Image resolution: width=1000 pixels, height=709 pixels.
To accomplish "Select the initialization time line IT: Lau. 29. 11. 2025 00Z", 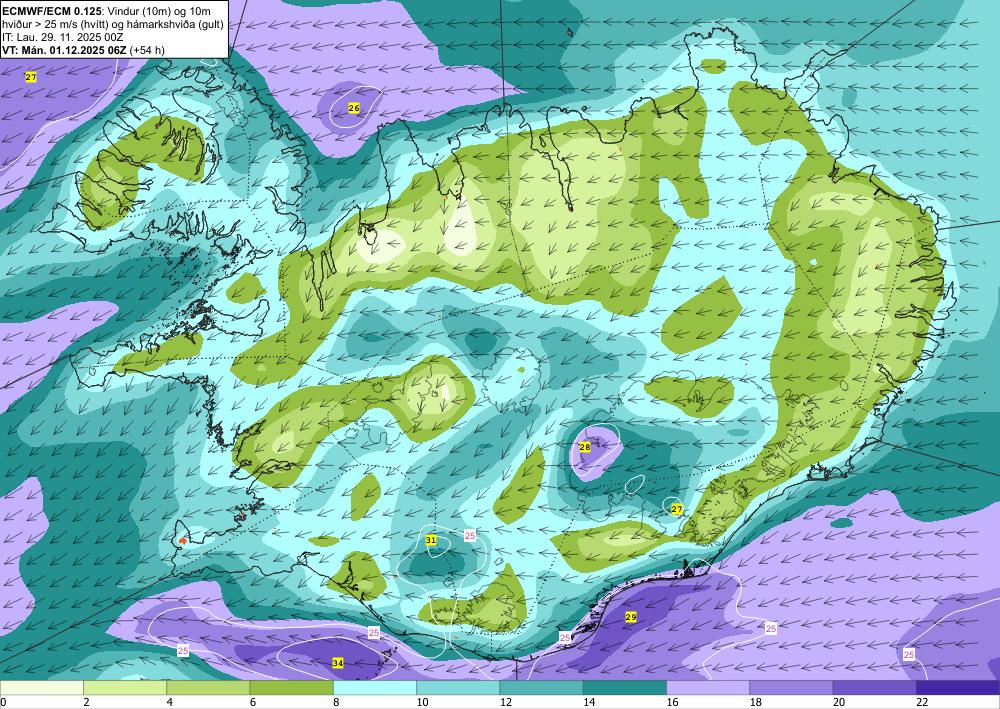I will pos(62,37).
